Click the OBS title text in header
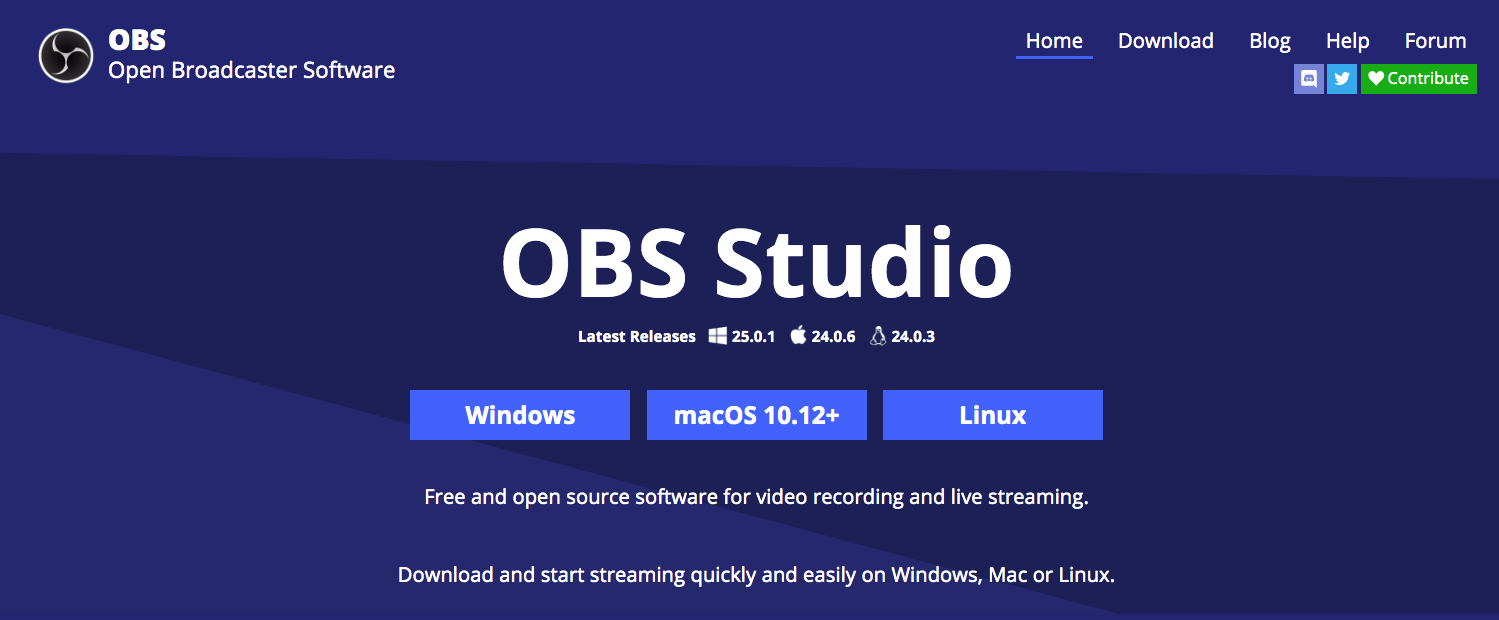This screenshot has height=620, width=1499. pos(137,40)
